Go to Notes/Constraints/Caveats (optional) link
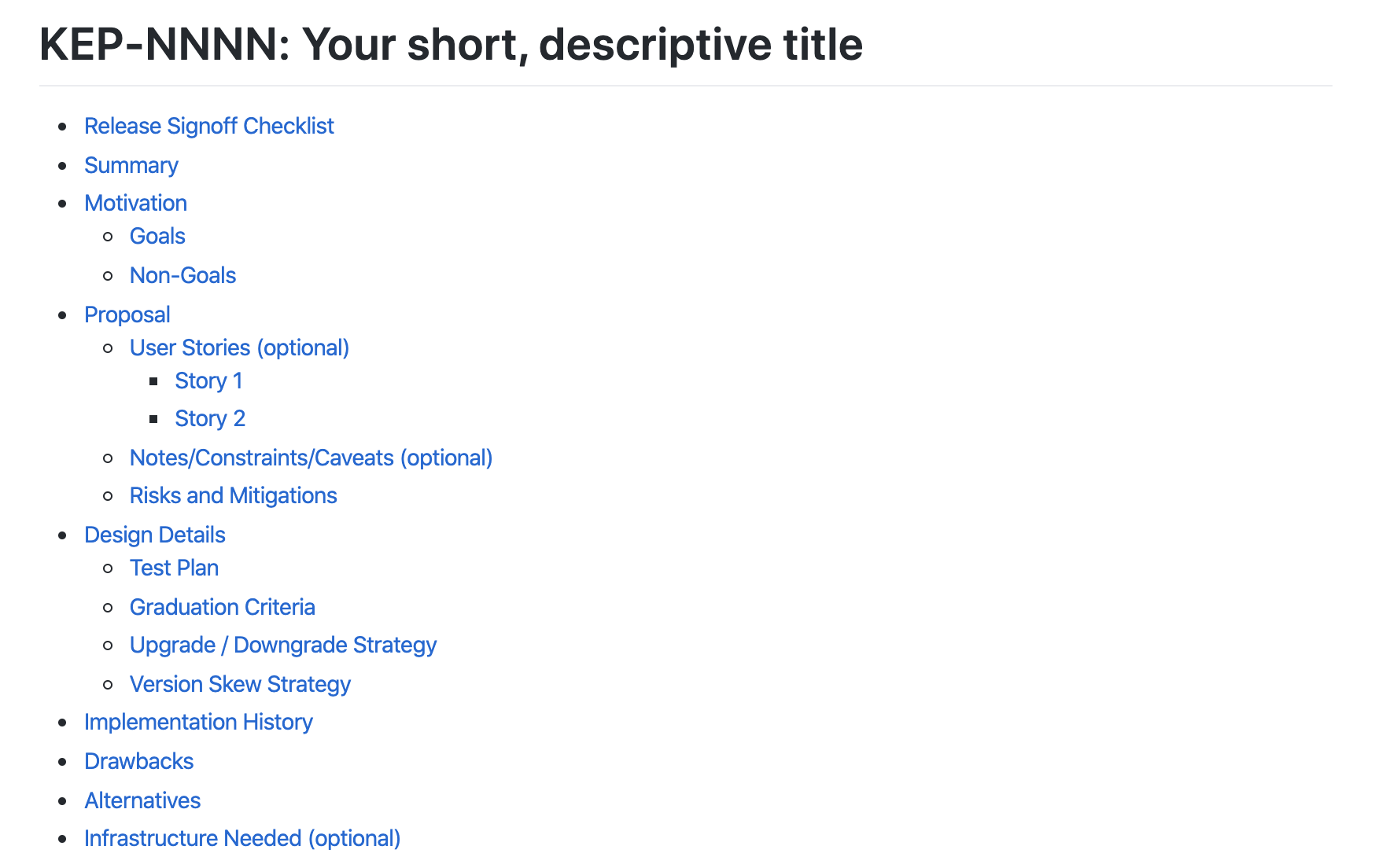Image resolution: width=1375 pixels, height=868 pixels. (x=311, y=458)
